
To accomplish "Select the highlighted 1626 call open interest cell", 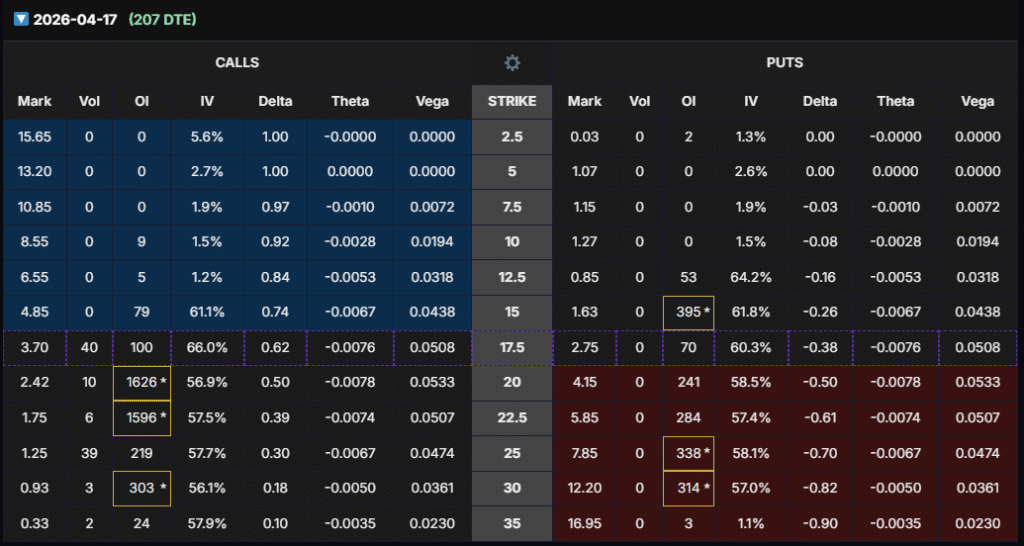I will coord(142,383).
